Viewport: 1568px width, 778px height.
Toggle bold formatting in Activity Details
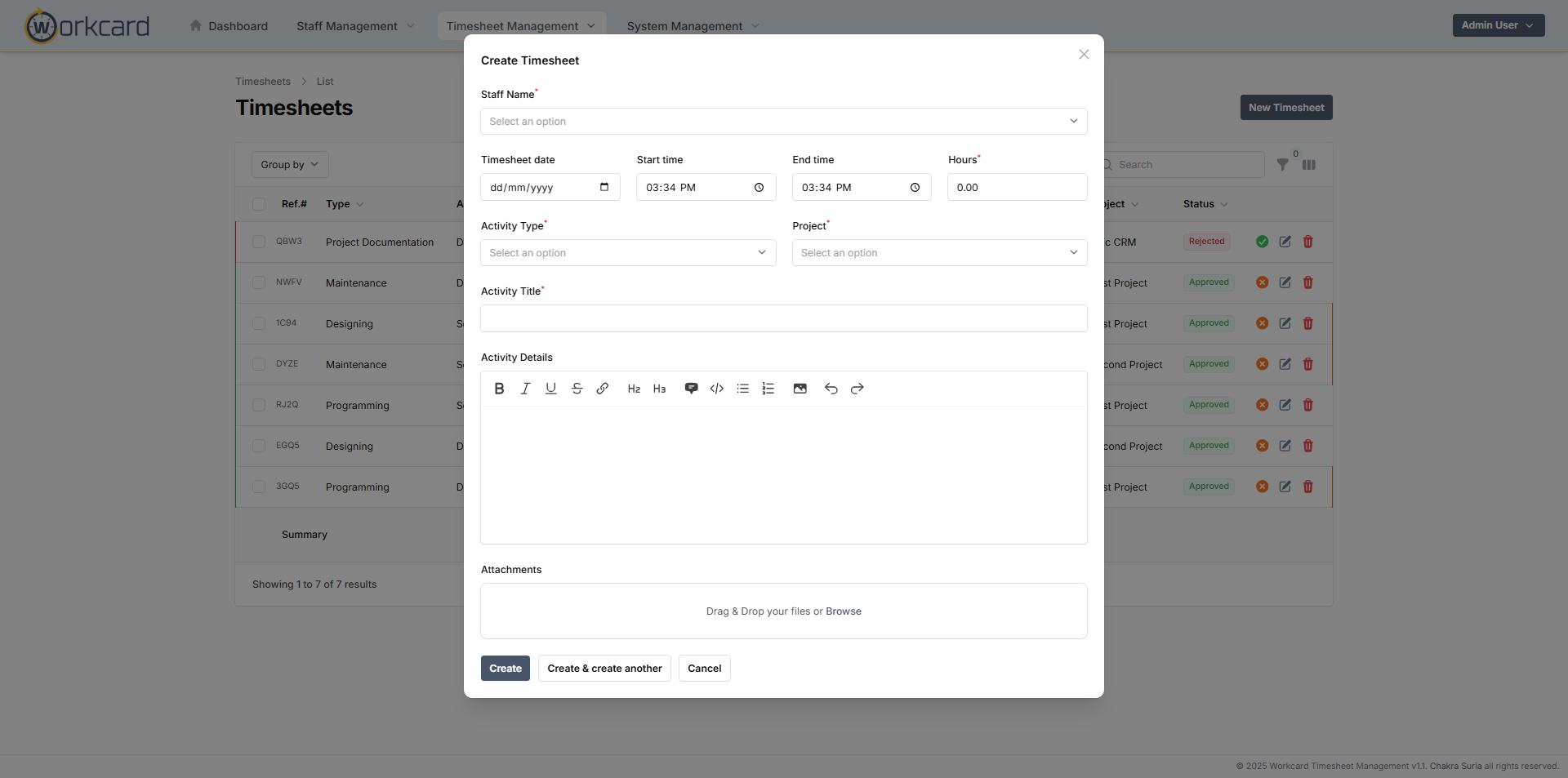[499, 389]
